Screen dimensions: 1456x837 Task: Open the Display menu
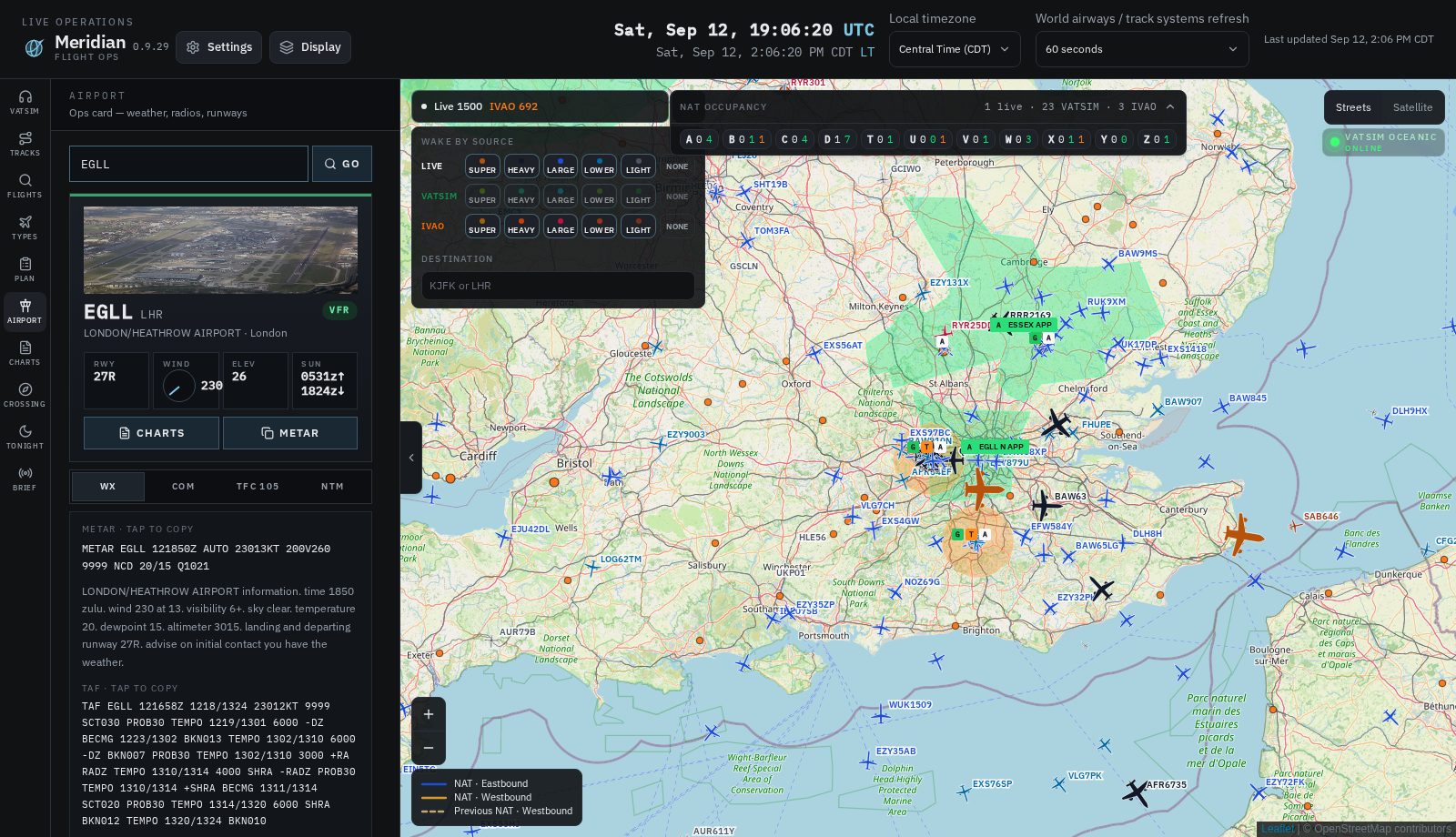point(310,47)
